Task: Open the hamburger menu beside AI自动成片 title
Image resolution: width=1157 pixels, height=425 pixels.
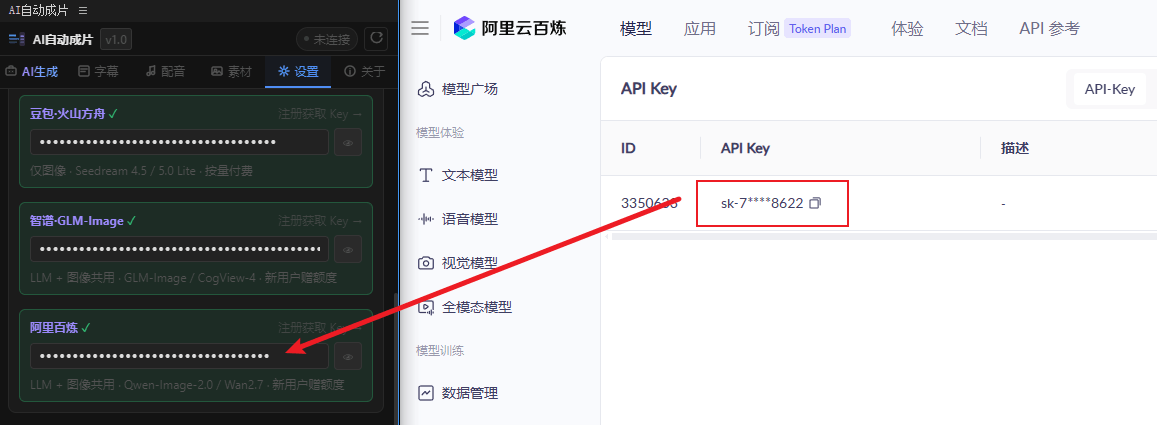Action: coord(83,10)
